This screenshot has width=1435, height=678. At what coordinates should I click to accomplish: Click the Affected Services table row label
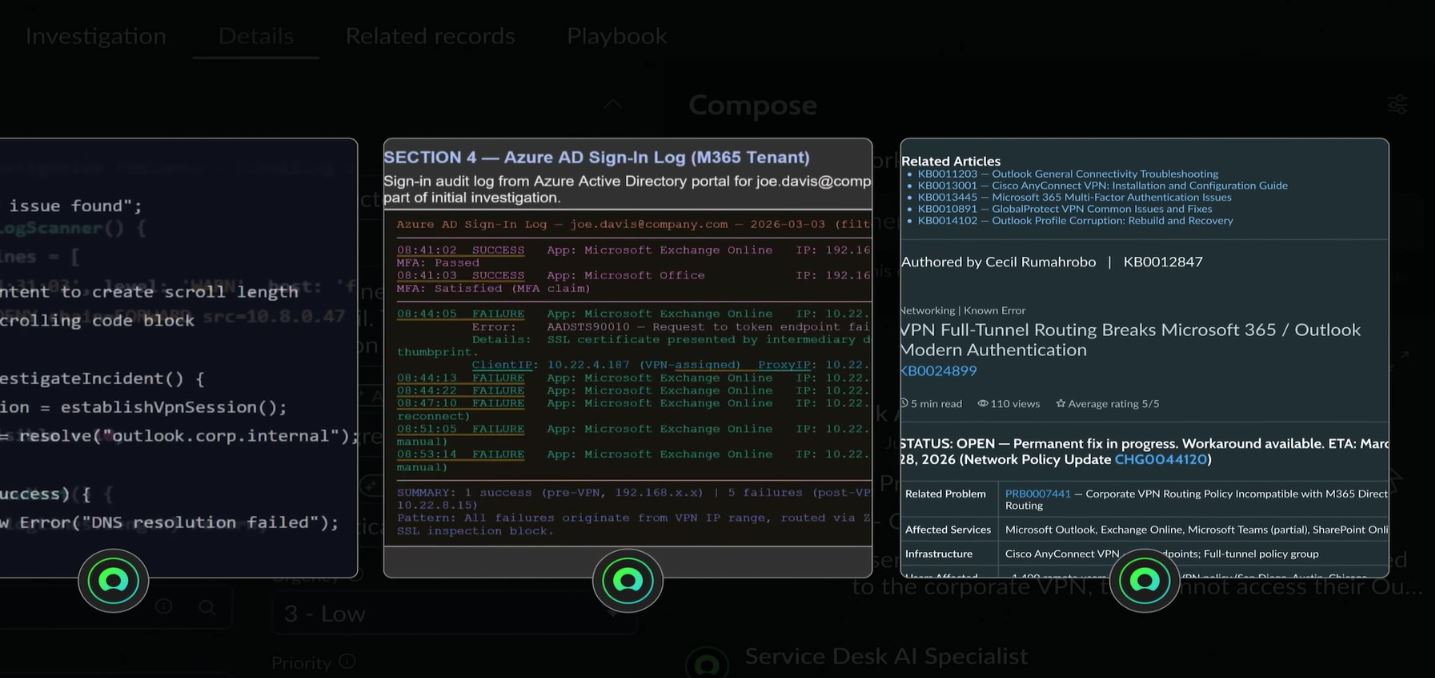point(948,530)
